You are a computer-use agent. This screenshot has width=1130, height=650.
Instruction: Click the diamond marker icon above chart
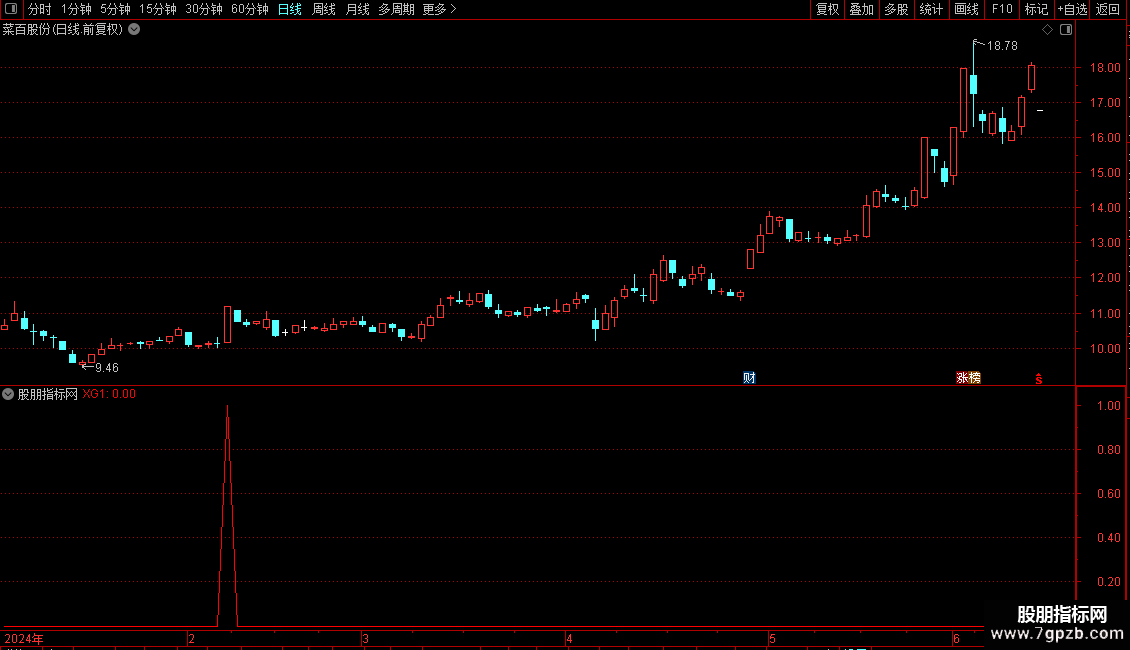[x=1047, y=30]
